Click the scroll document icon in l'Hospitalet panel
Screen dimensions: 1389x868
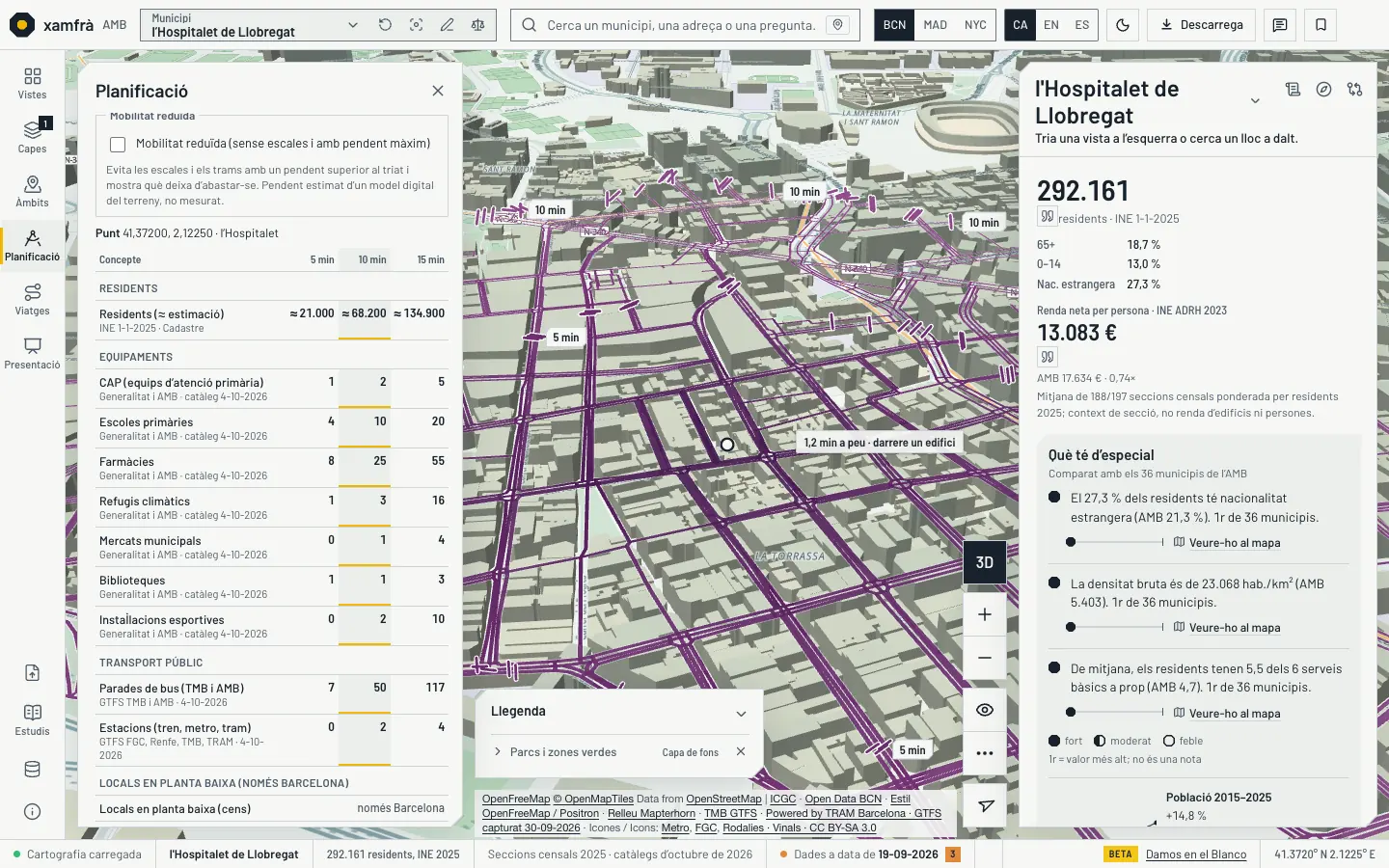point(1293,90)
